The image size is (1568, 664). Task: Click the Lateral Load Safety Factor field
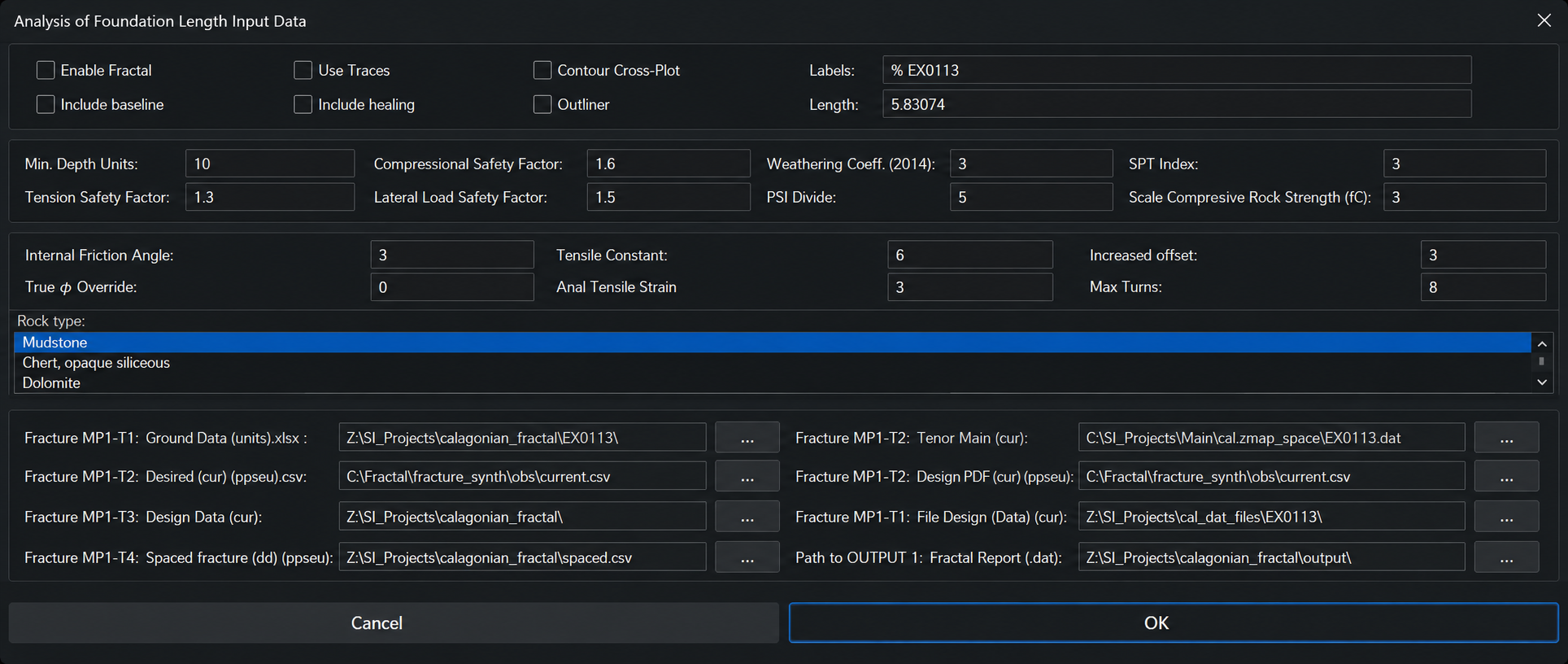tap(669, 197)
